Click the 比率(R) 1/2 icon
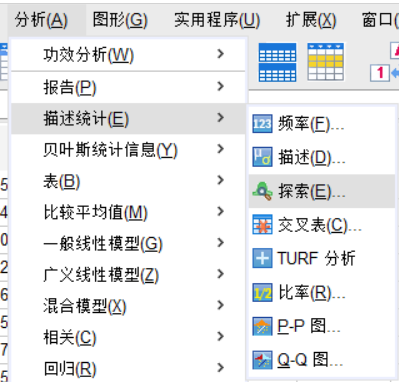Screen dimensions: 399x382 click(x=262, y=293)
